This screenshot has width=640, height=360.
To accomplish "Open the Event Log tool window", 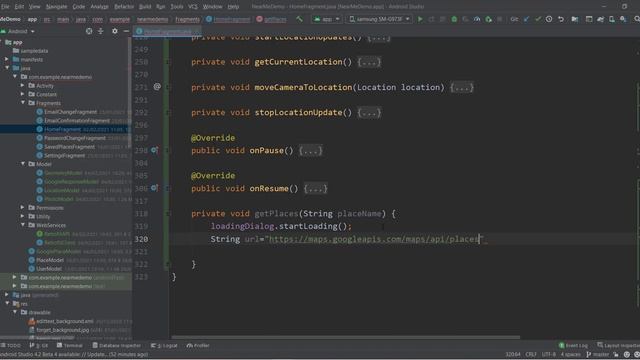I will 573,345.
